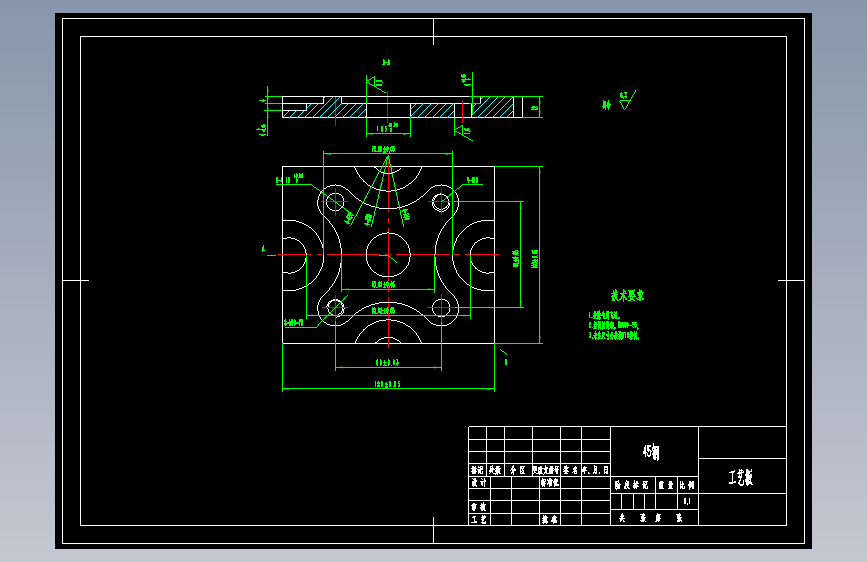Click the 分区 header cell

518,470
